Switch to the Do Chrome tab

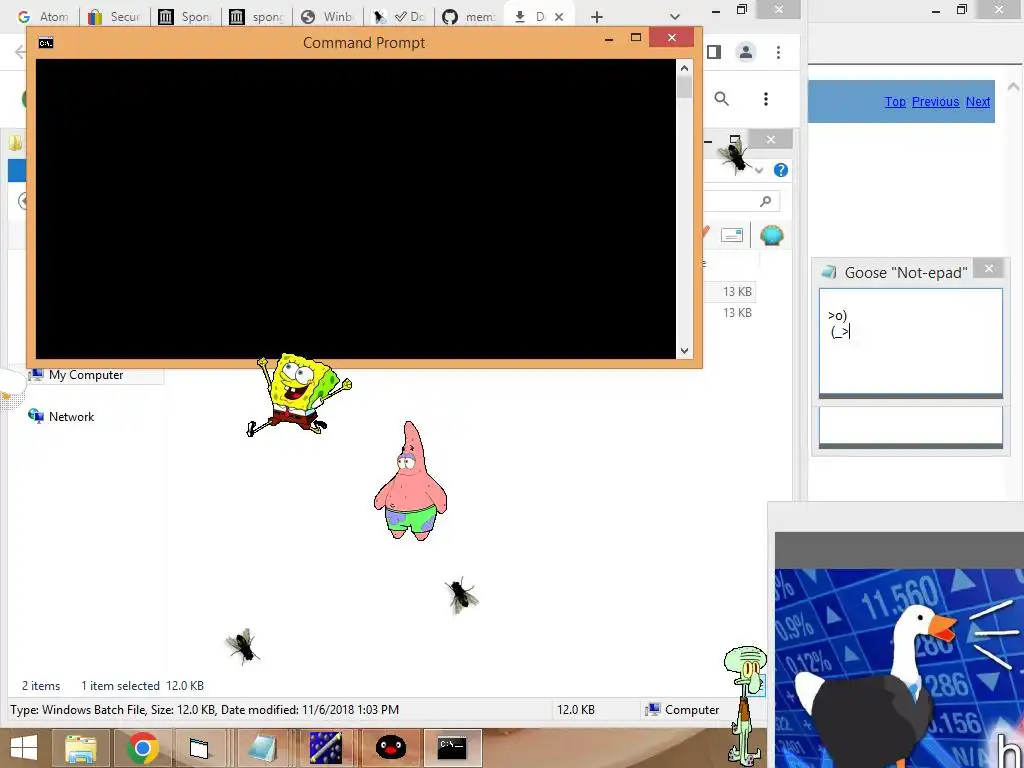(x=399, y=17)
